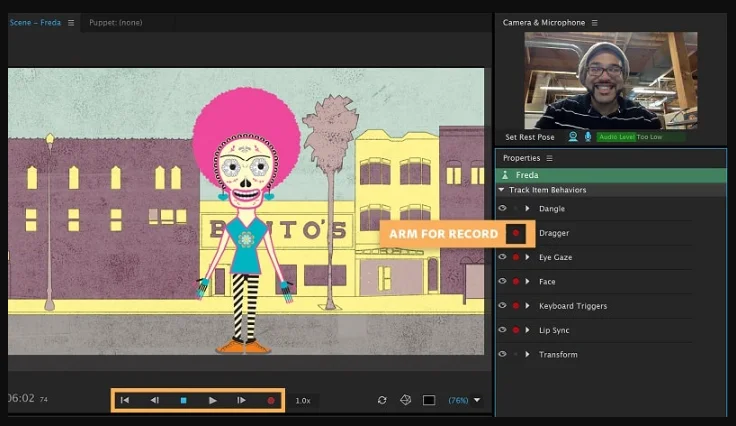This screenshot has width=736, height=426.
Task: Hide the Dangle behavior eye toggle
Action: (502, 208)
